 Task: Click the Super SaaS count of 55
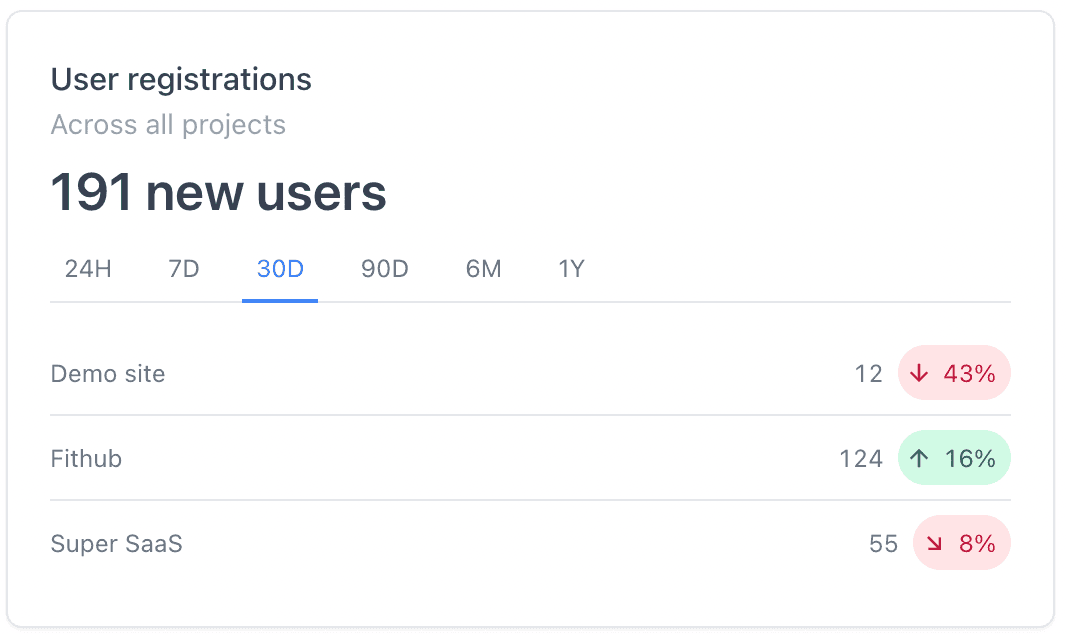884,544
